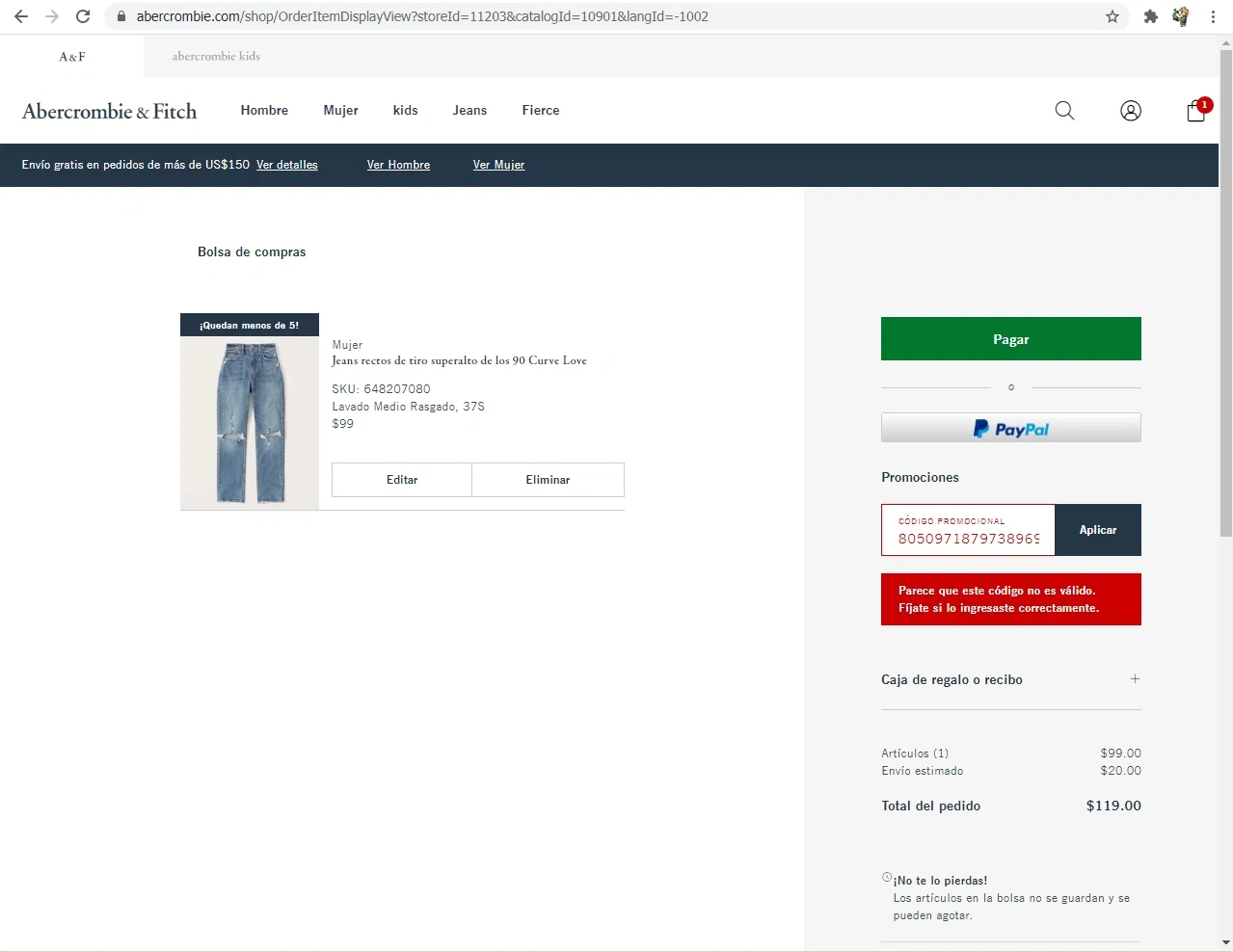Switch to the A&F brand tab

(72, 57)
